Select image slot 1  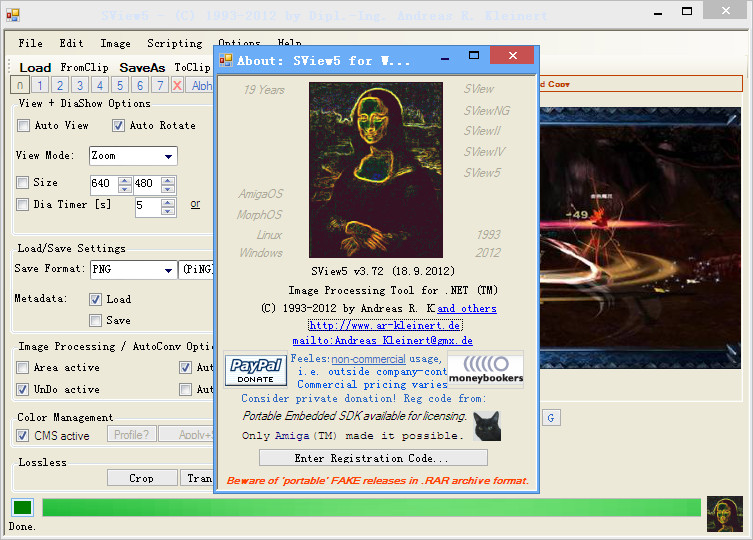click(40, 86)
